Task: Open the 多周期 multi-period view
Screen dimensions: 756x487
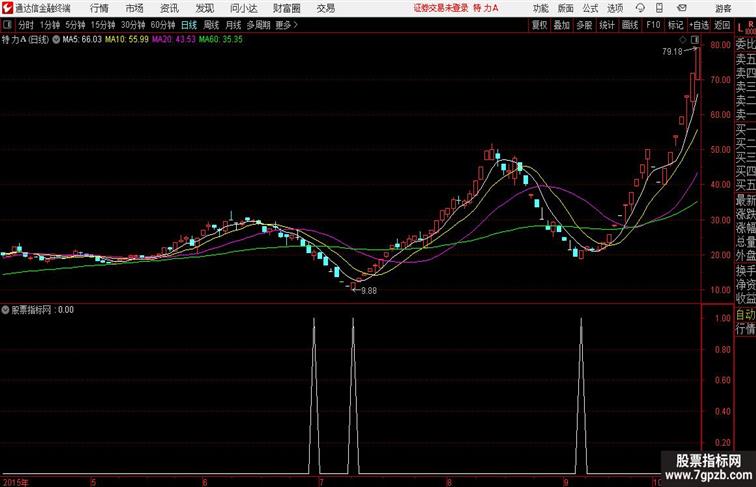Action: coord(259,25)
